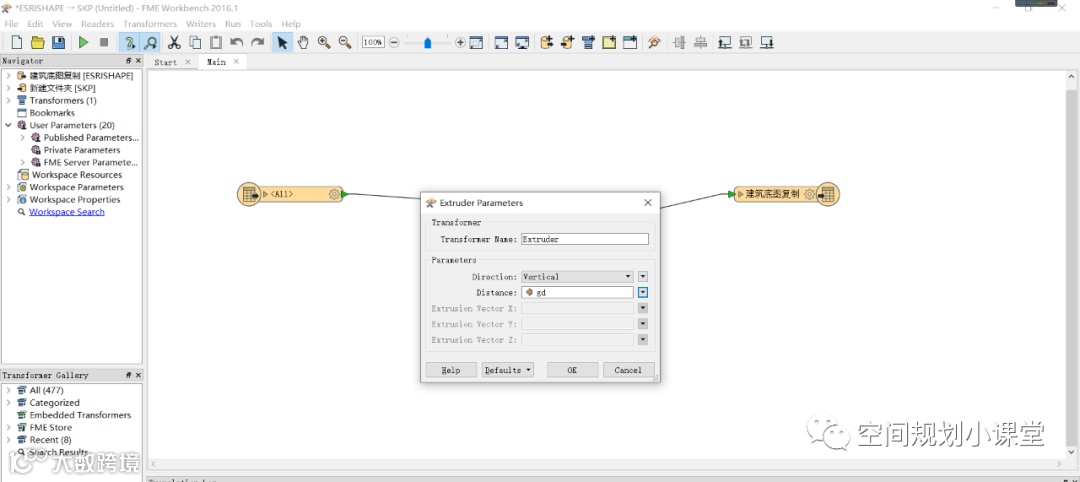Expand Recent (8) in Transformer Gallery

point(8,440)
